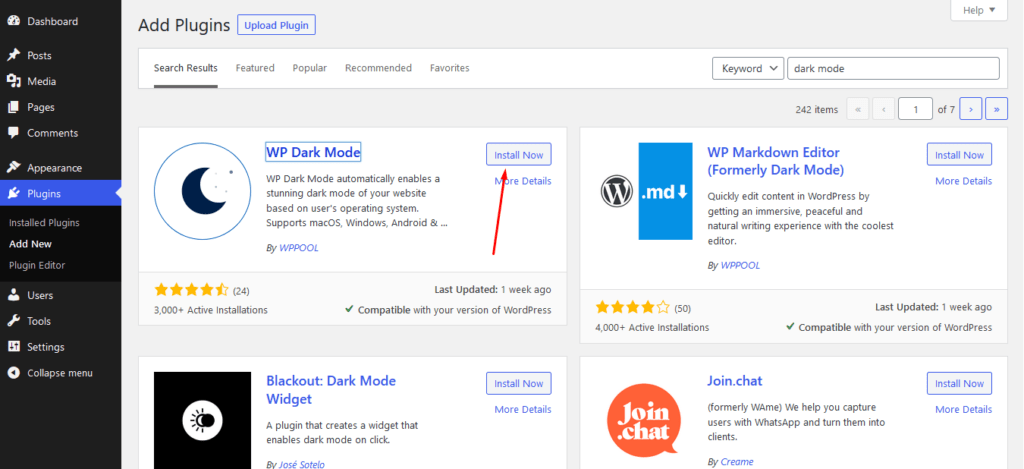Viewport: 1024px width, 469px height.
Task: Click the Appearance paintbrush icon
Action: 14,168
